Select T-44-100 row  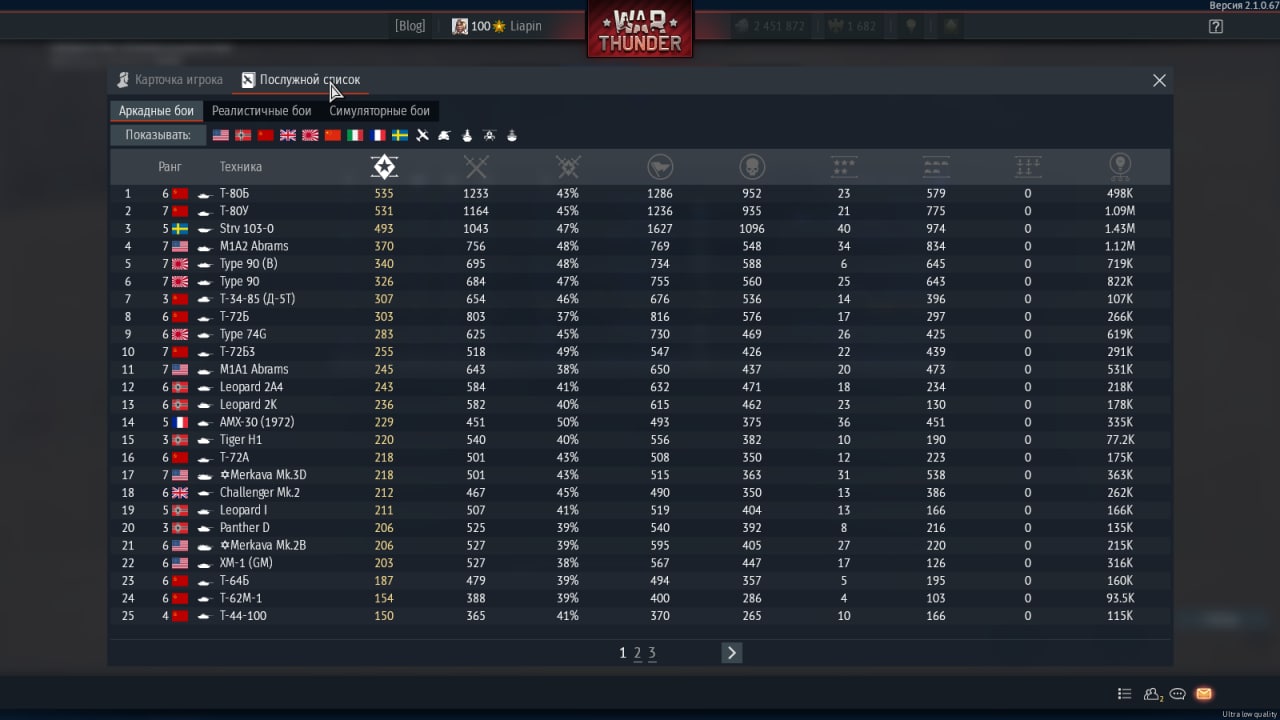(x=640, y=616)
